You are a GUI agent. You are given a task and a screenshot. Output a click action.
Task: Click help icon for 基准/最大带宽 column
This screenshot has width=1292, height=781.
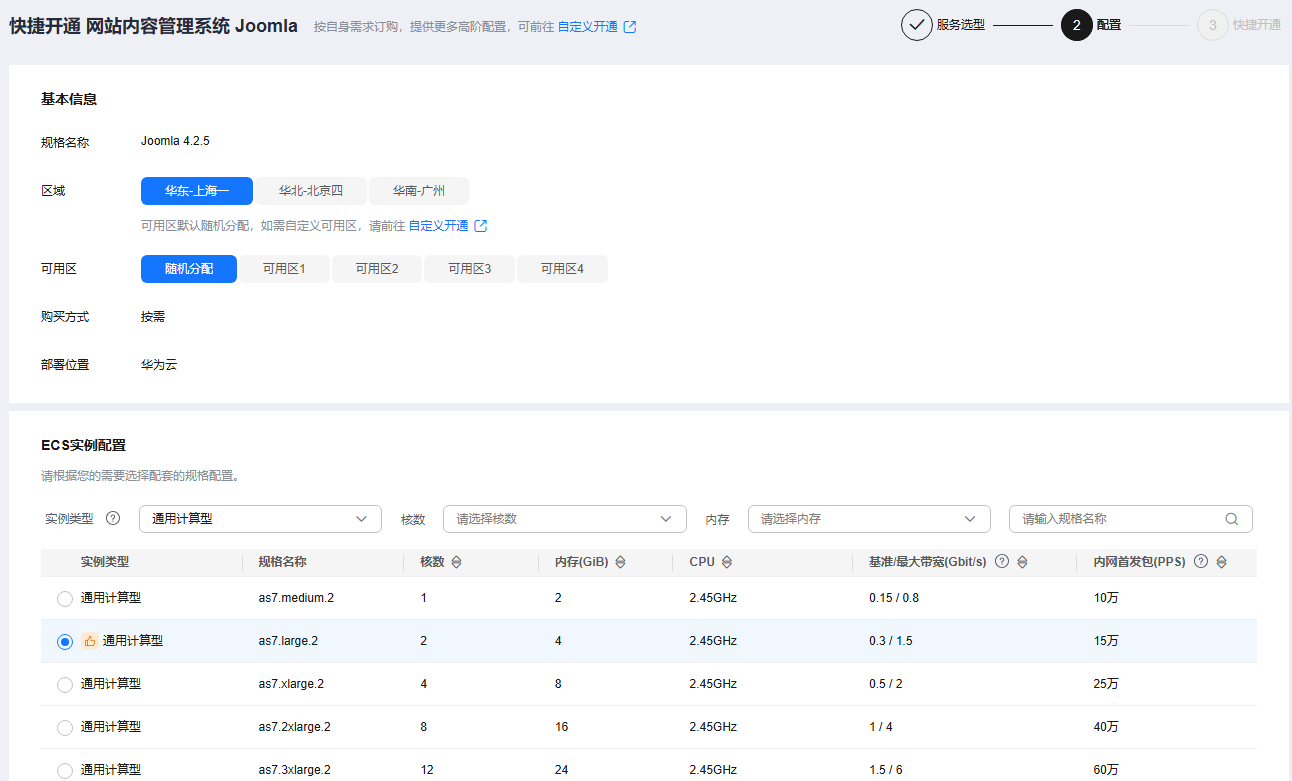[1002, 562]
